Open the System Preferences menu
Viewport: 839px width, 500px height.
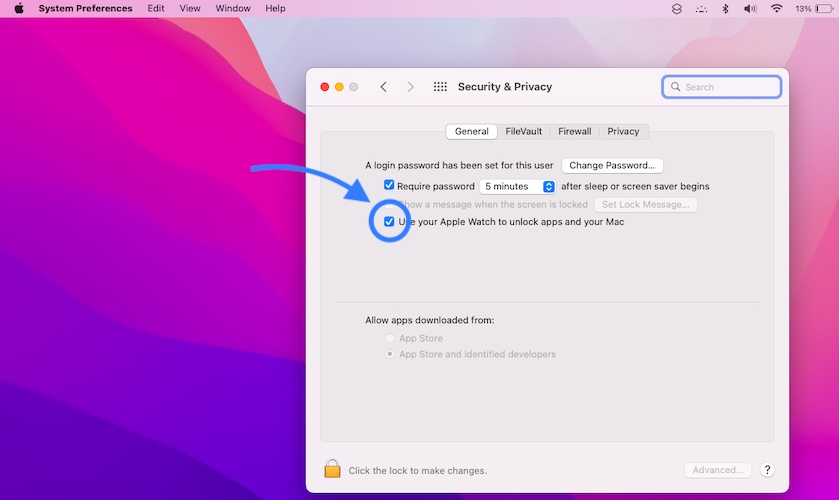coord(85,9)
